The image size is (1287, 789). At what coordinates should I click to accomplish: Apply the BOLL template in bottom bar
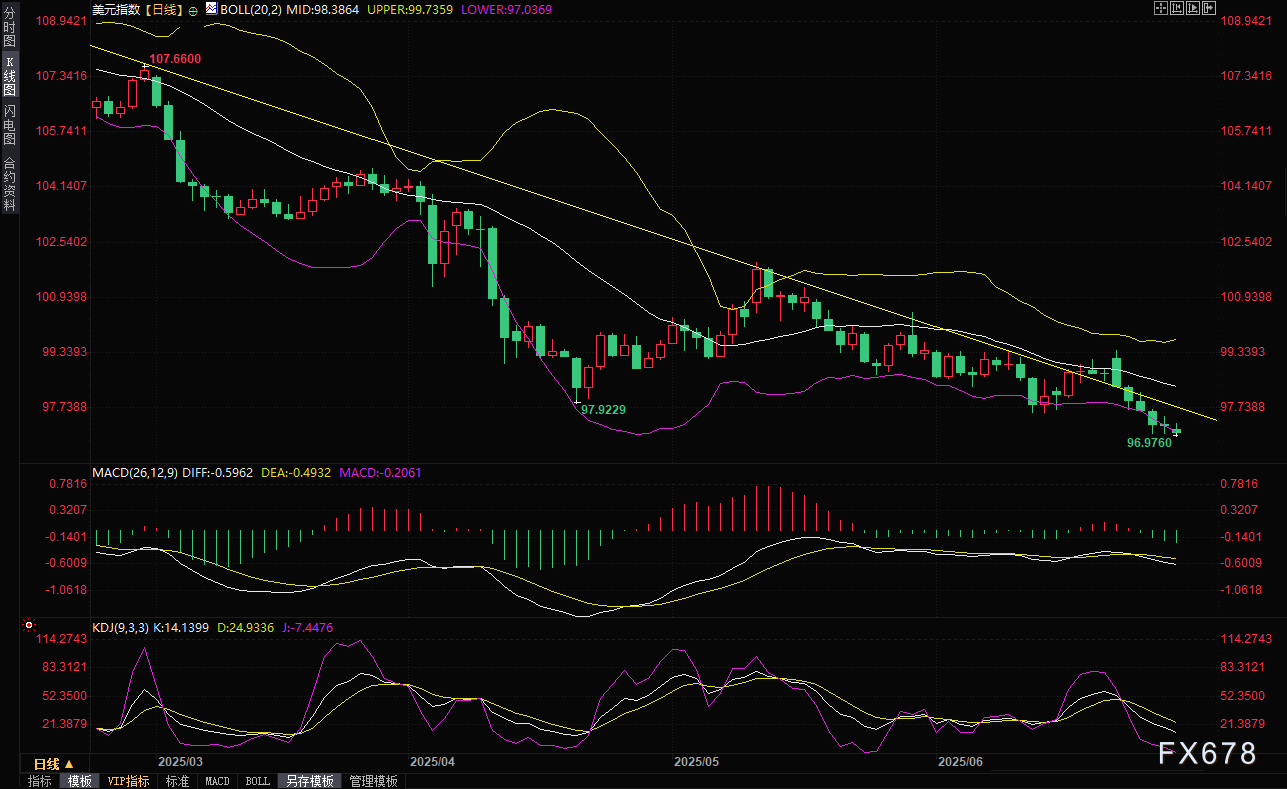pyautogui.click(x=257, y=781)
